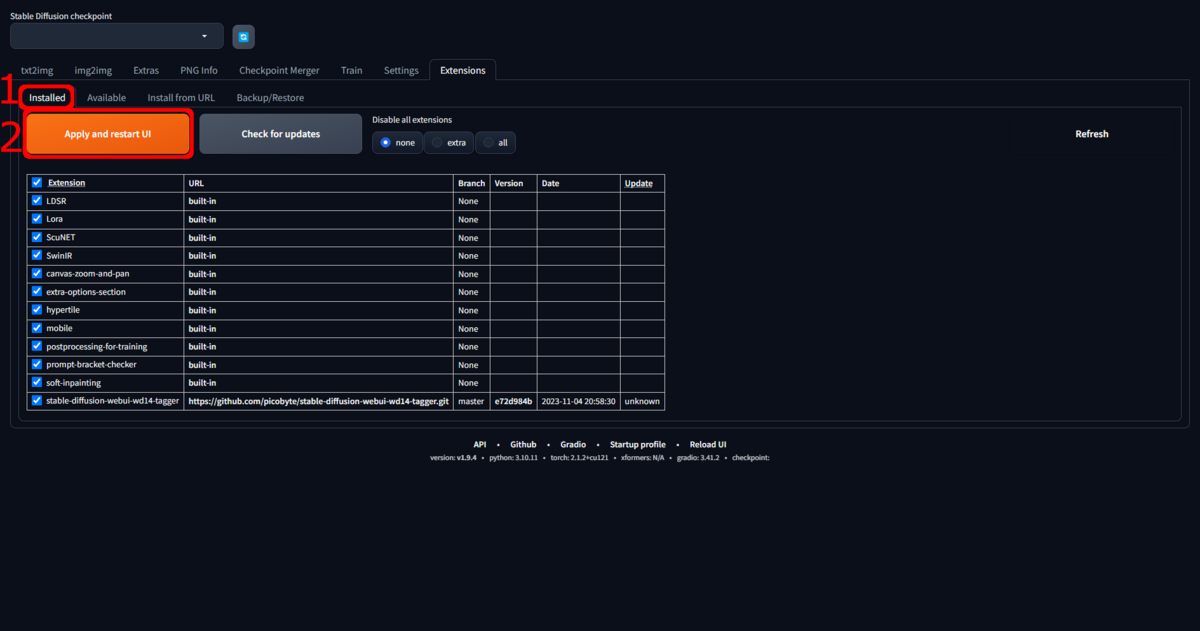Open the API footer link
The image size is (1200, 631).
(x=480, y=444)
